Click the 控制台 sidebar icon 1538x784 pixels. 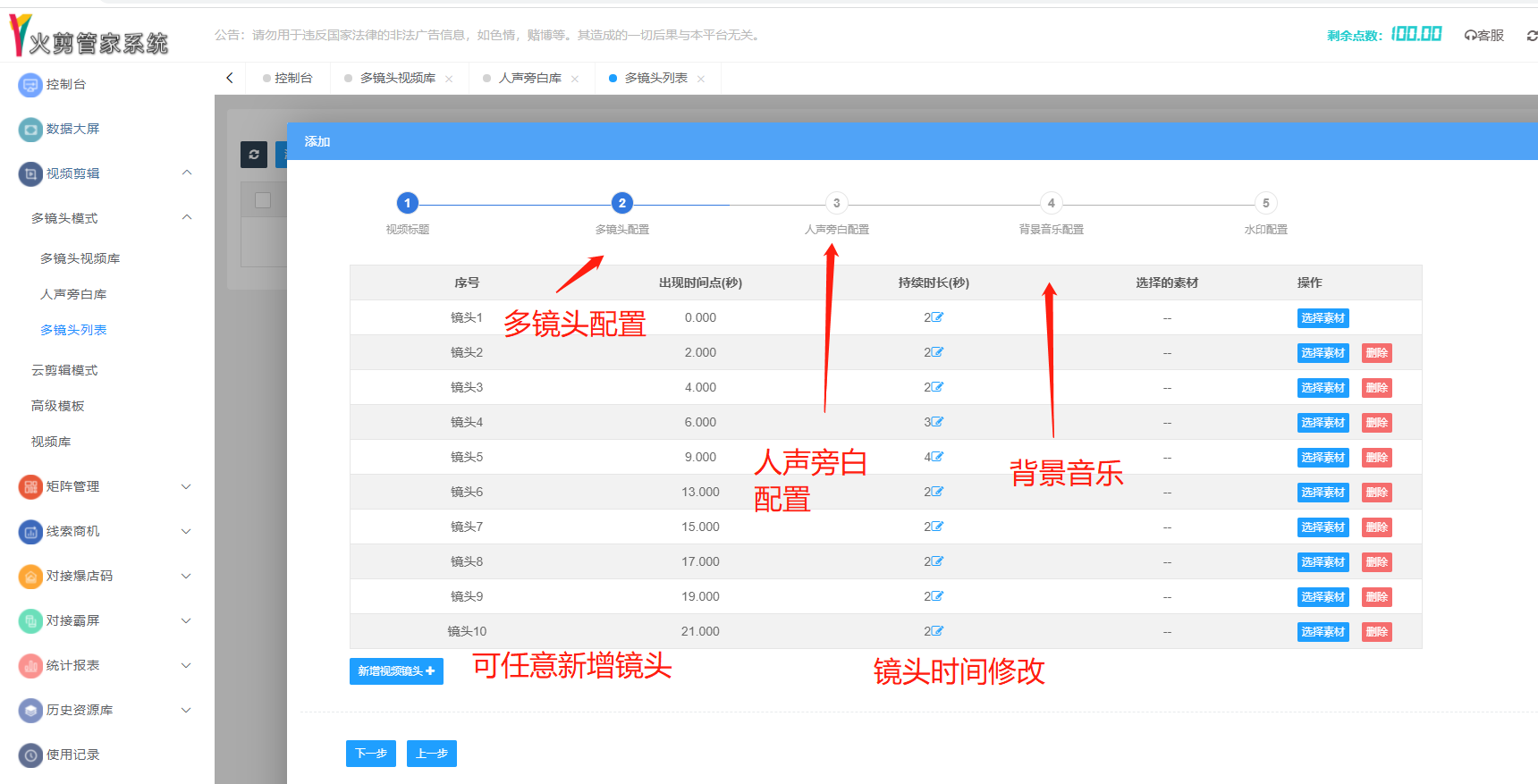[x=30, y=85]
